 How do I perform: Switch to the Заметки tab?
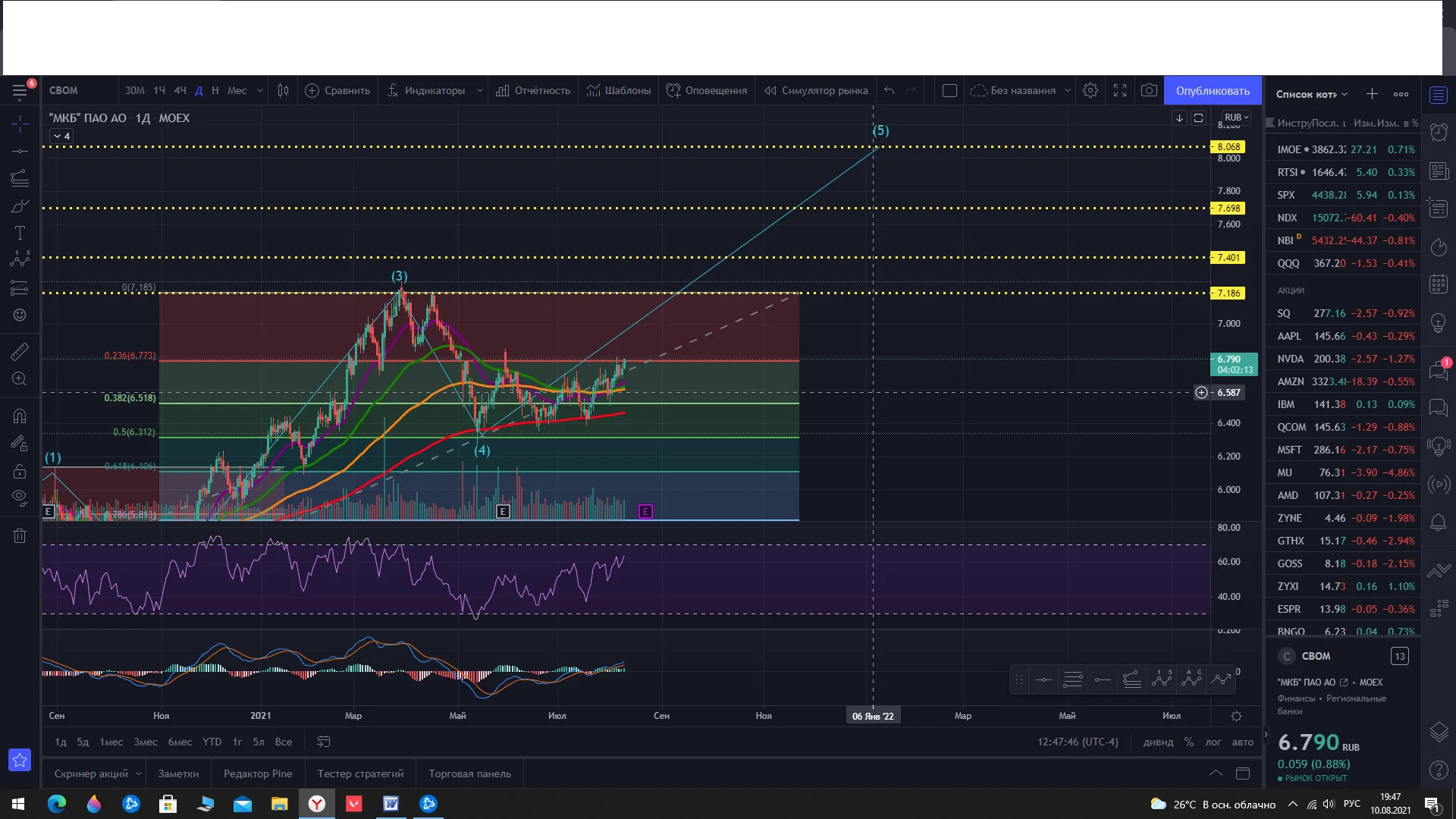click(x=178, y=773)
